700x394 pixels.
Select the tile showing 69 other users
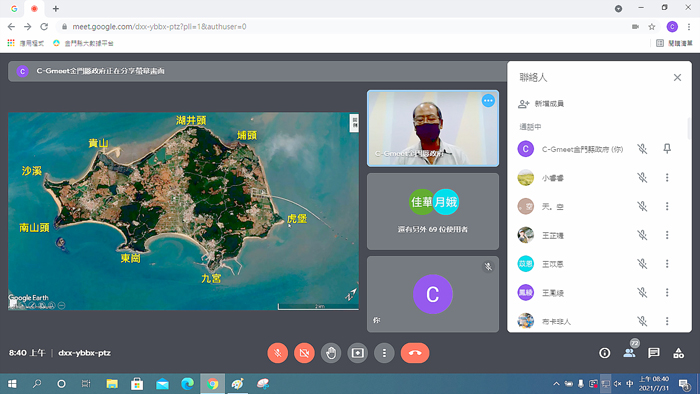433,212
